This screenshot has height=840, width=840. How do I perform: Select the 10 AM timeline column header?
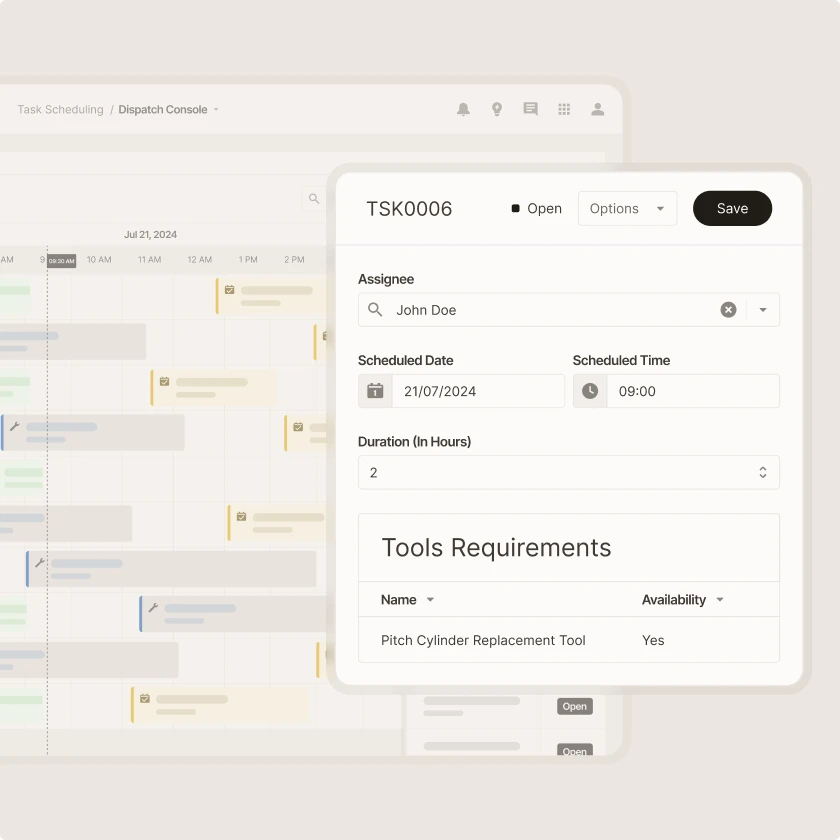click(99, 260)
